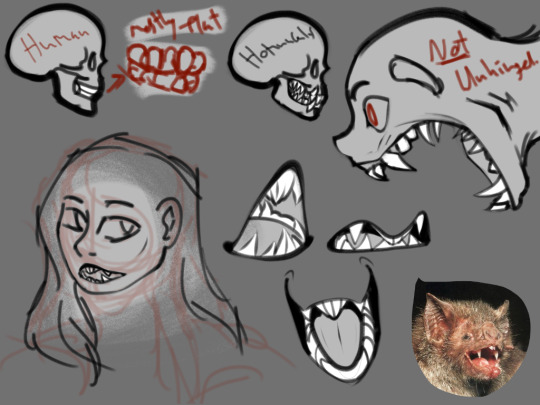Screen dimensions: 540x405
Task: Click the sharp teeth of the second skull
Action: [x=306, y=94]
